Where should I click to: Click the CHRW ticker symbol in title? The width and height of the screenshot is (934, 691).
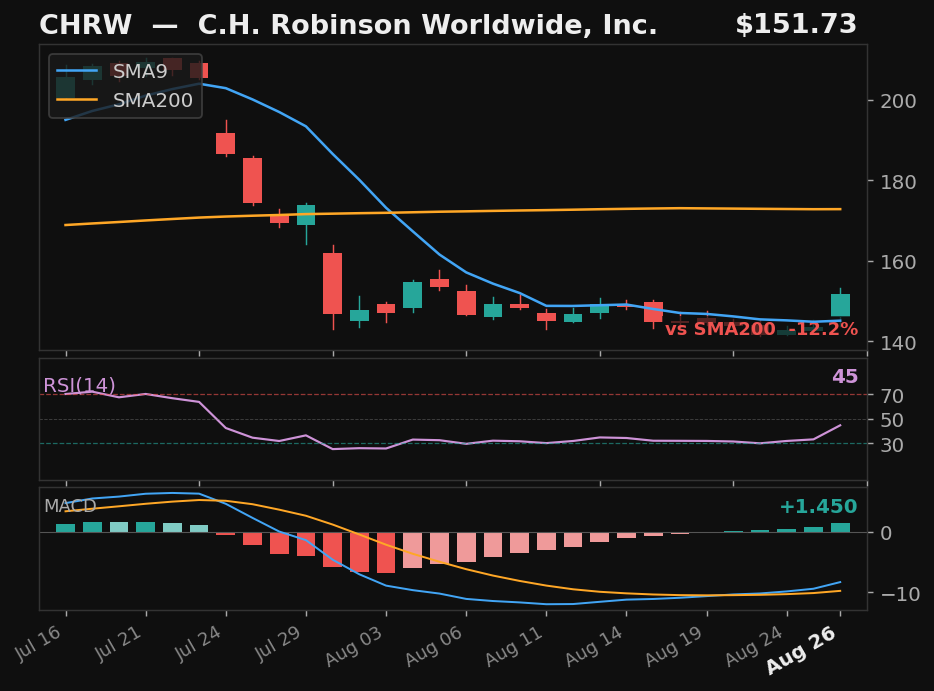click(85, 25)
